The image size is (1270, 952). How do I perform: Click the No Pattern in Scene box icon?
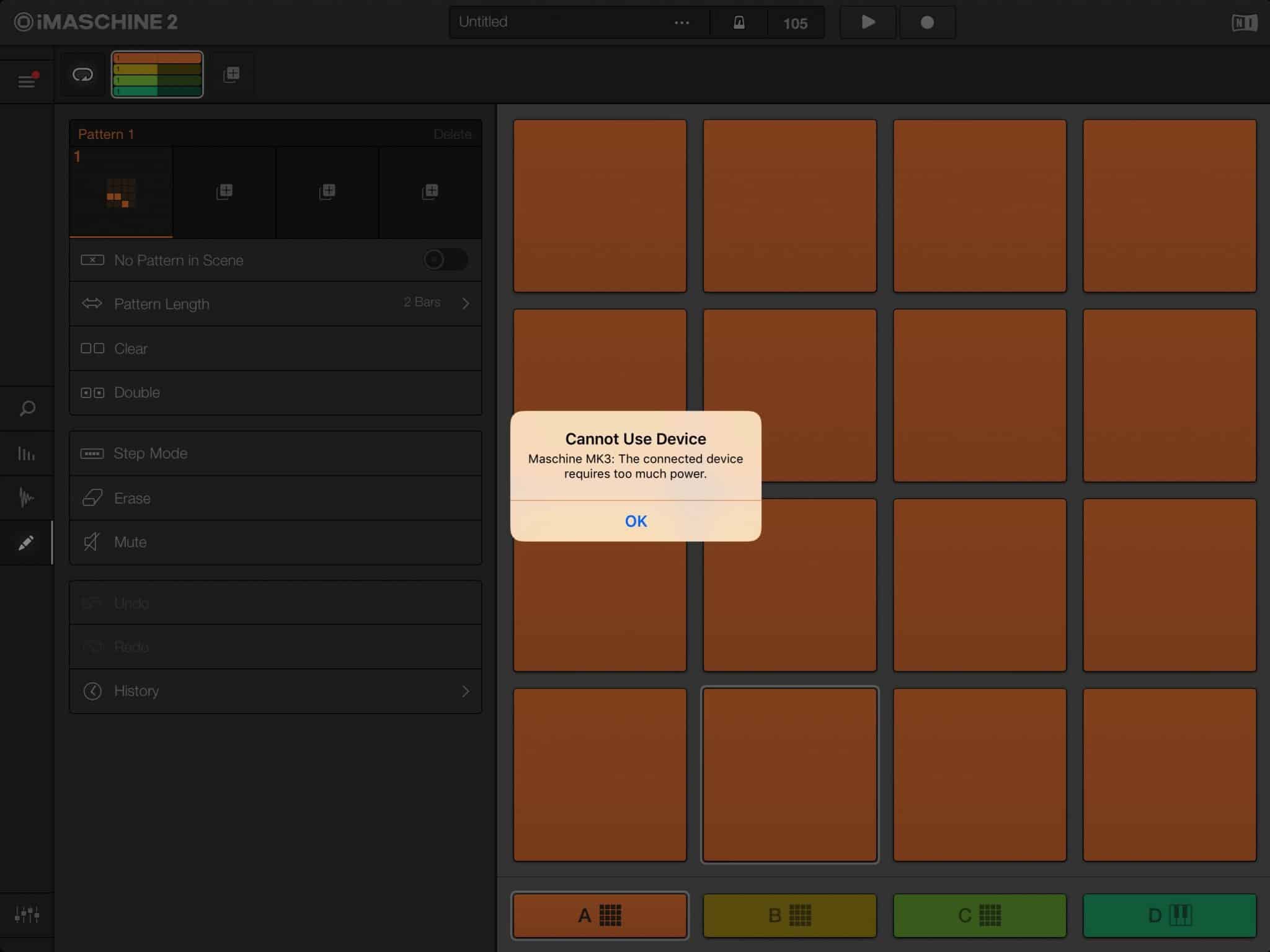tap(92, 260)
